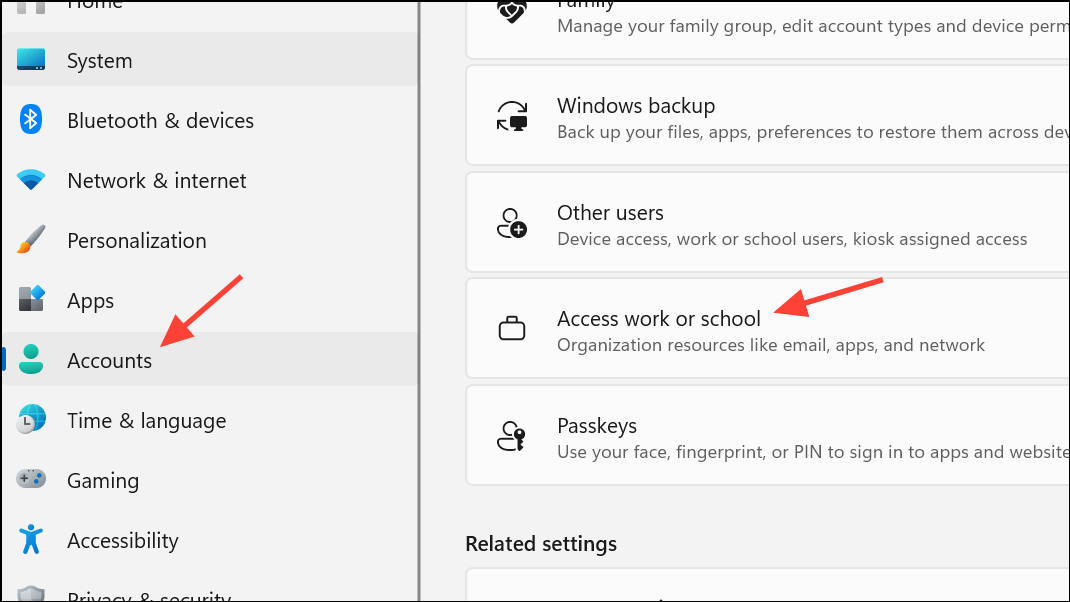Select the Network & internet wifi icon
This screenshot has height=602, width=1070.
click(31, 180)
